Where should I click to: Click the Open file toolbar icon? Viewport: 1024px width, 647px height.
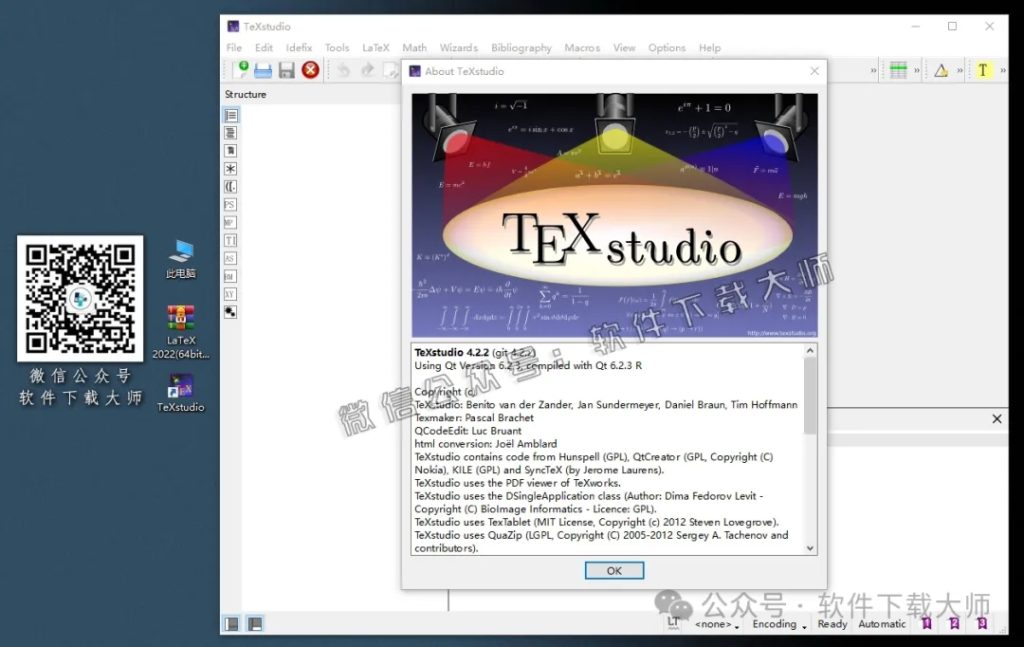(263, 70)
